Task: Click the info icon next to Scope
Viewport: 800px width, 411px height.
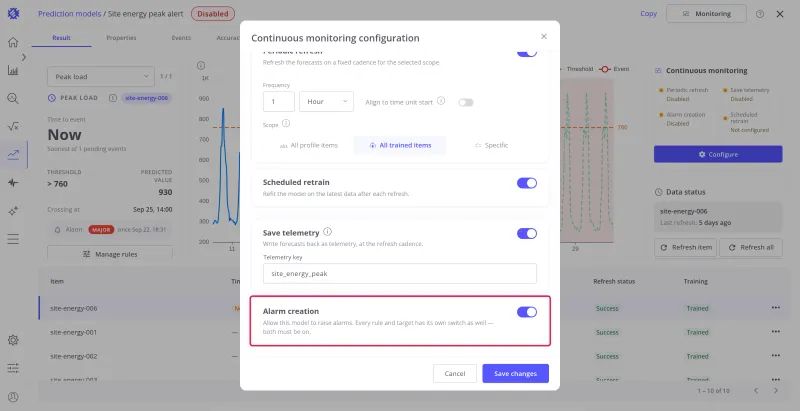Action: tap(286, 123)
